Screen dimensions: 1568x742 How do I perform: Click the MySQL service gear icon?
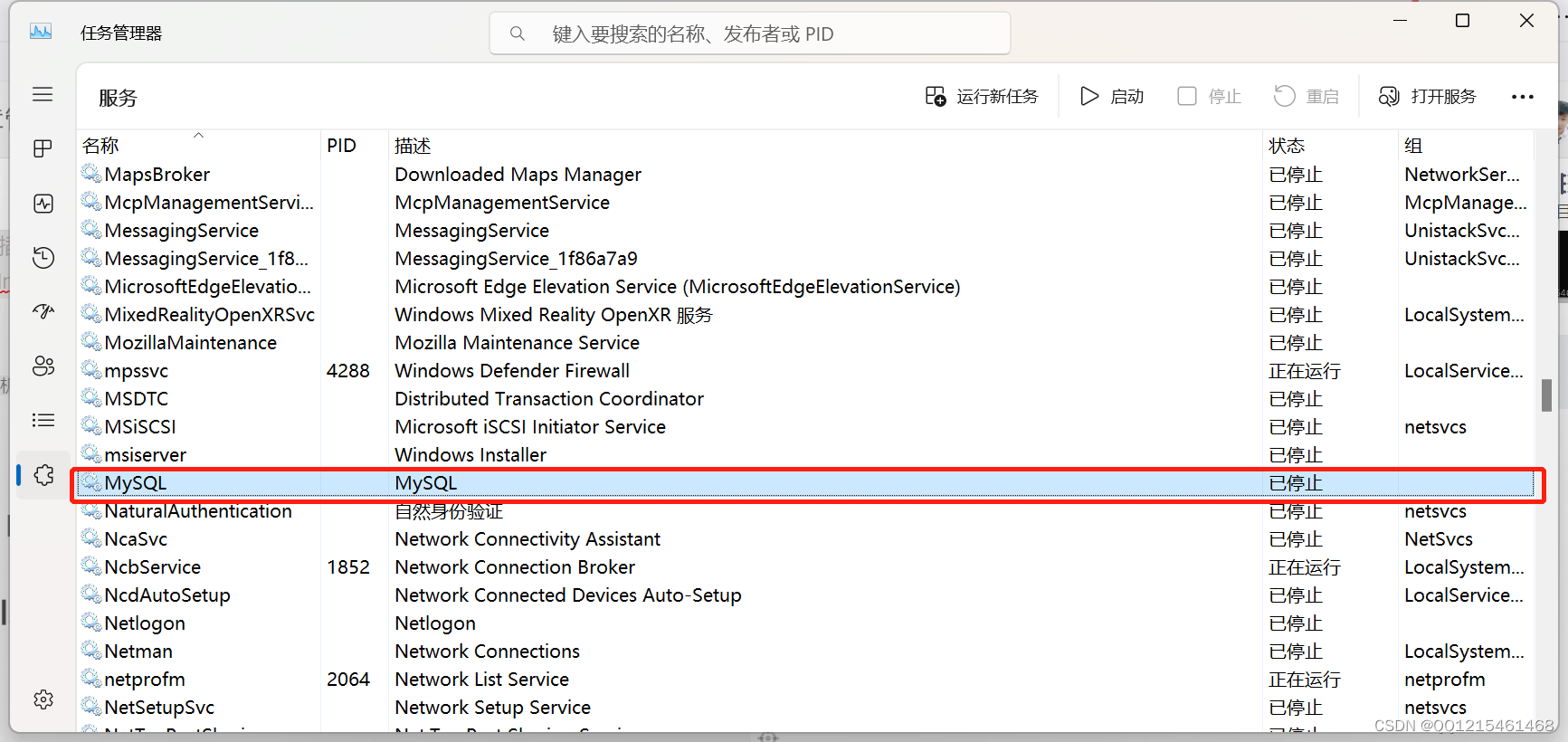click(x=91, y=482)
